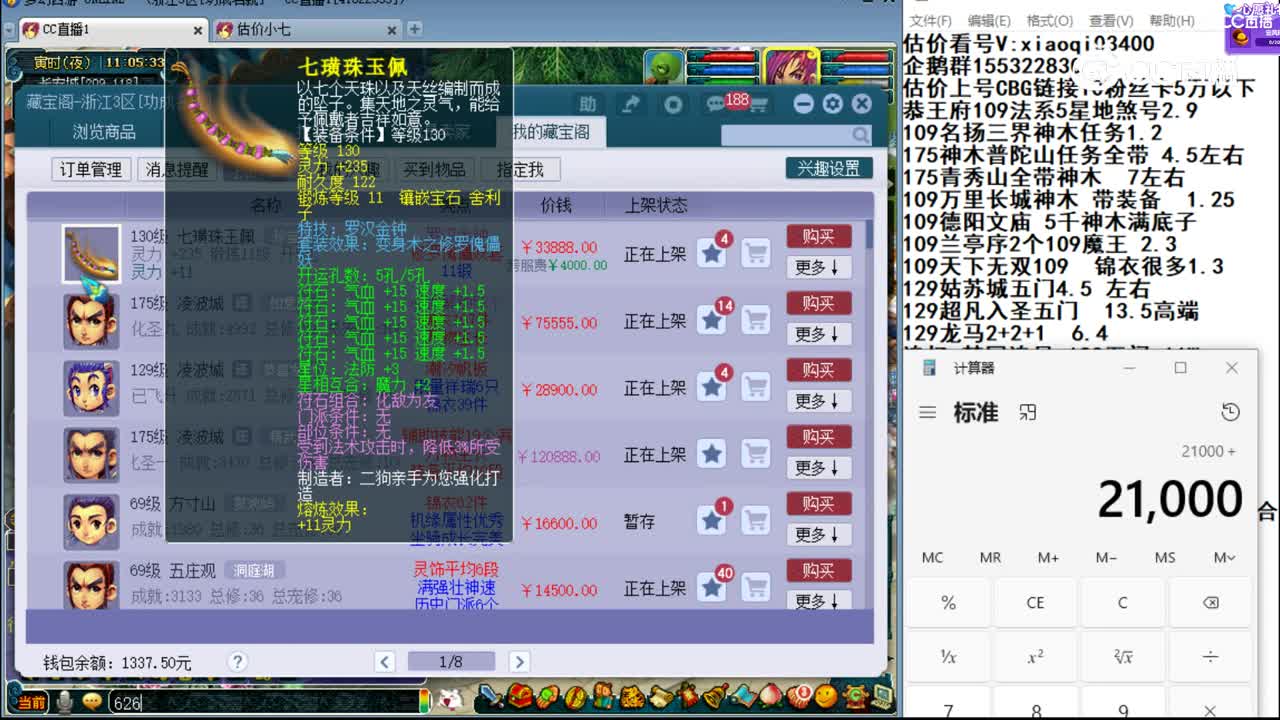Viewport: 1280px width, 720px height.
Task: Add the ¥28900.00 character to cart
Action: pos(756,388)
